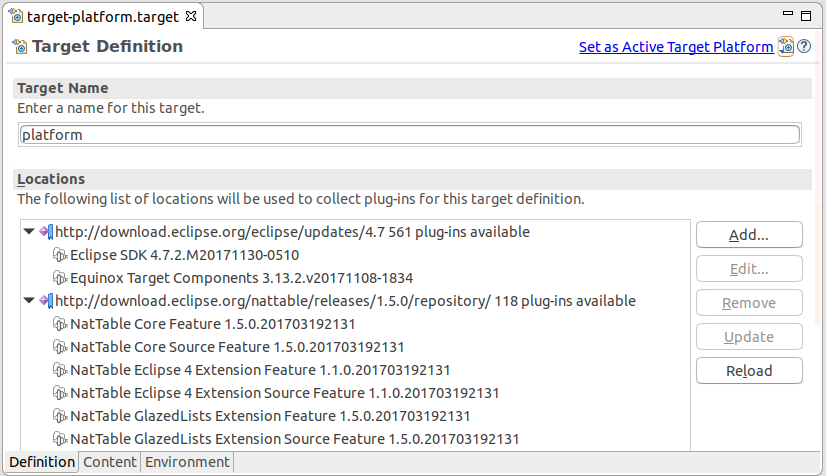The width and height of the screenshot is (826, 476).
Task: Collapse the eclipse/updates/4.7 location
Action: click(30, 231)
